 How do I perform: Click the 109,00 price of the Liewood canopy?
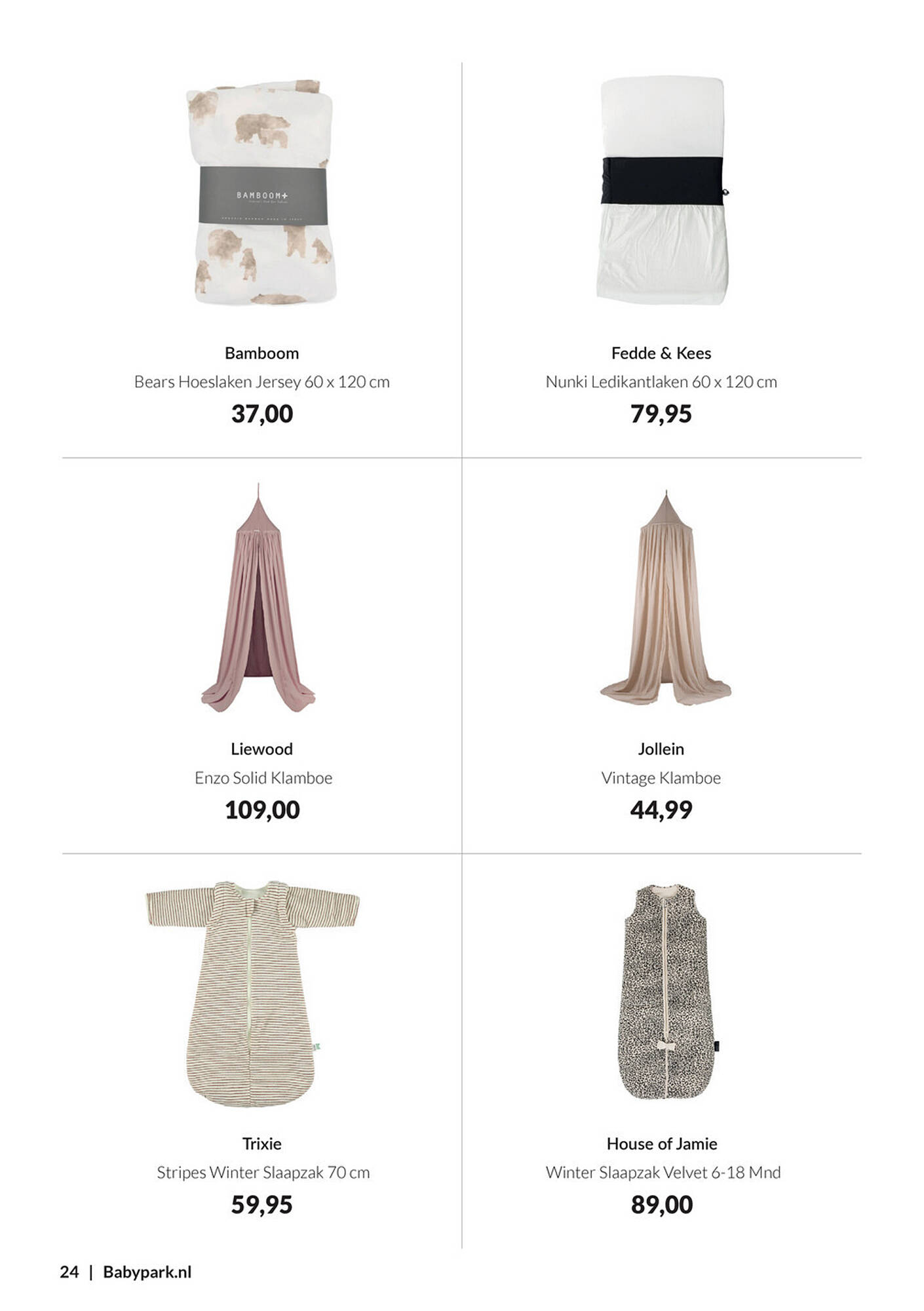[262, 810]
